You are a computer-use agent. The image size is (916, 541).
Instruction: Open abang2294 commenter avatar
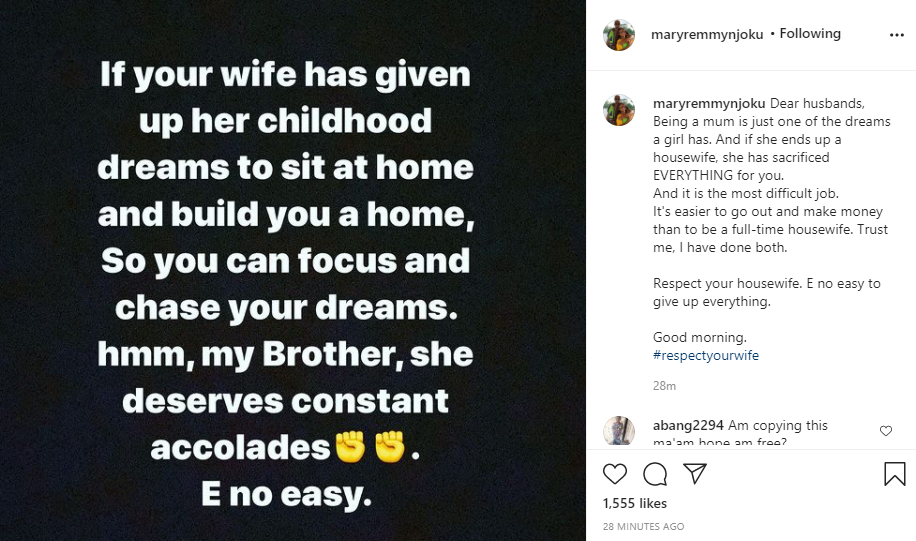click(x=620, y=431)
